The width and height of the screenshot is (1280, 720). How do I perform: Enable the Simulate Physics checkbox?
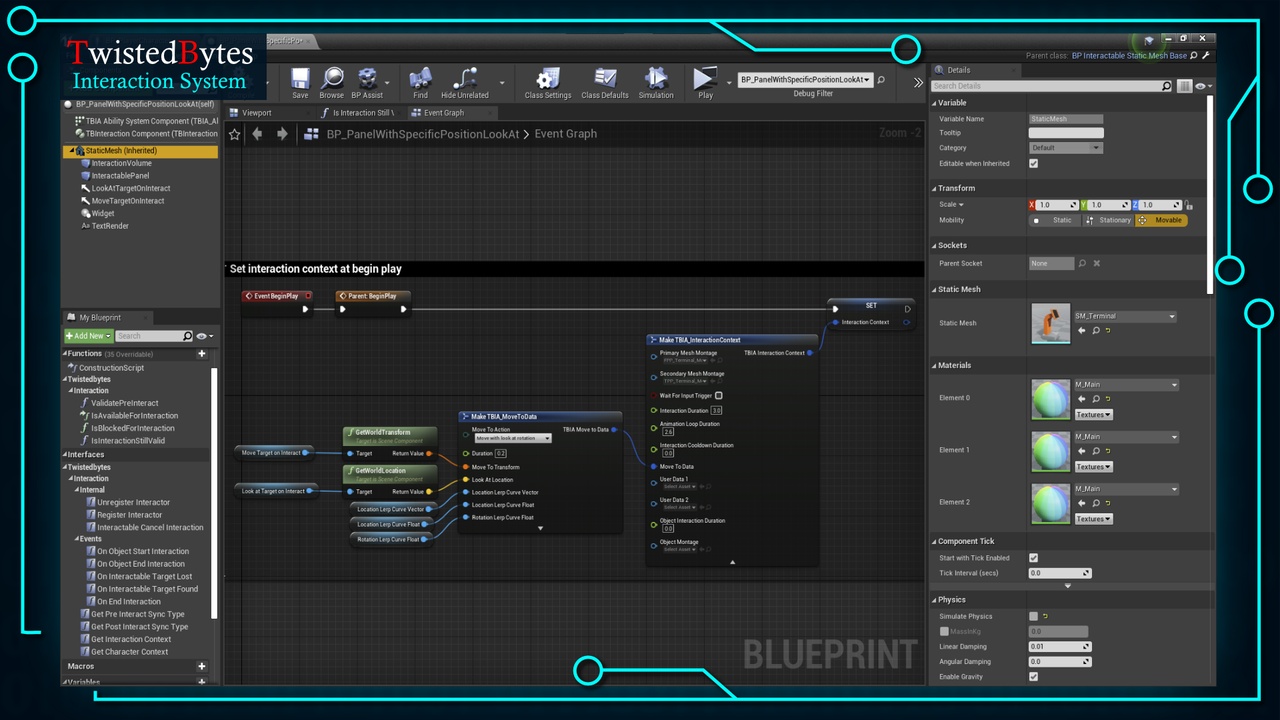pyautogui.click(x=1033, y=617)
